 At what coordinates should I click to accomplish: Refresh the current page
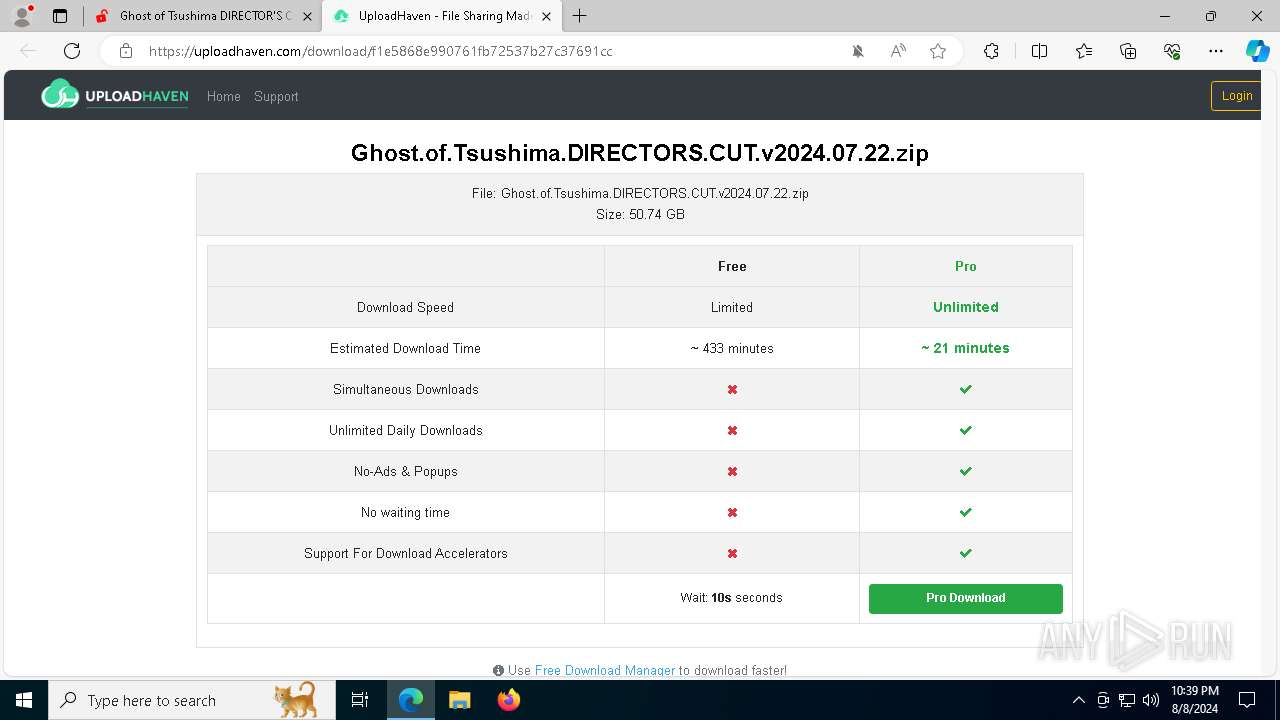point(72,51)
